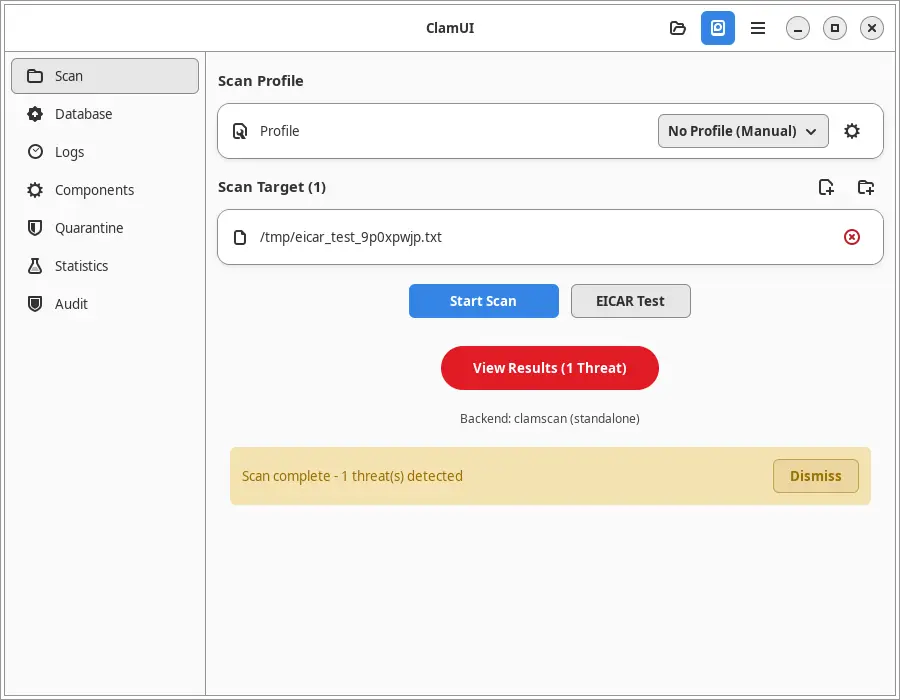Click the Quarantine shield icon
This screenshot has width=900, height=700.
(35, 228)
